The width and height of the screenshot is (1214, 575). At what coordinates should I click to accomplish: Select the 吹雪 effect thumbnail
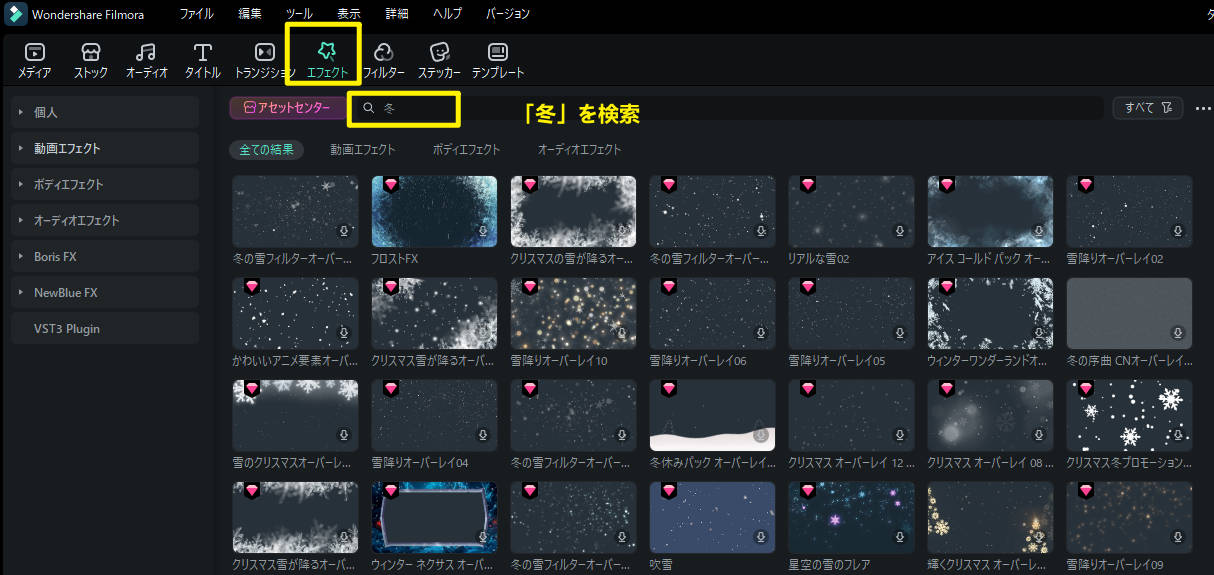[712, 517]
